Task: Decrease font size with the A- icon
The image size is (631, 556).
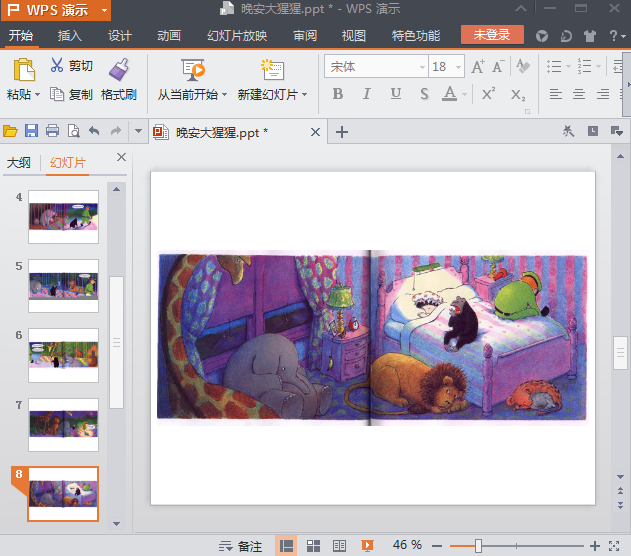Action: pyautogui.click(x=498, y=66)
